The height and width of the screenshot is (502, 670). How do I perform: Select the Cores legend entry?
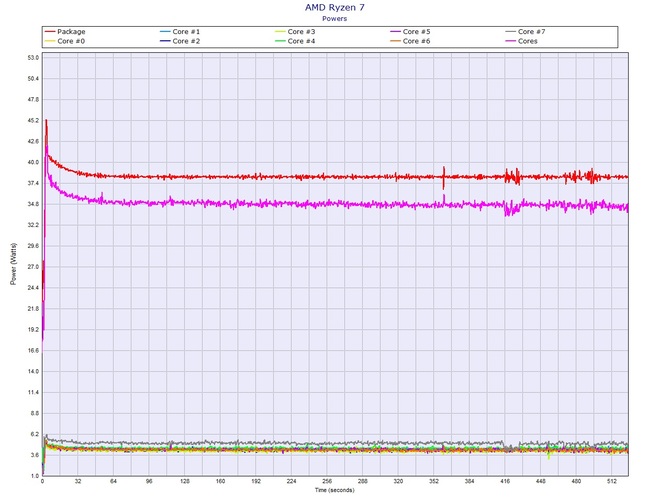[521, 41]
